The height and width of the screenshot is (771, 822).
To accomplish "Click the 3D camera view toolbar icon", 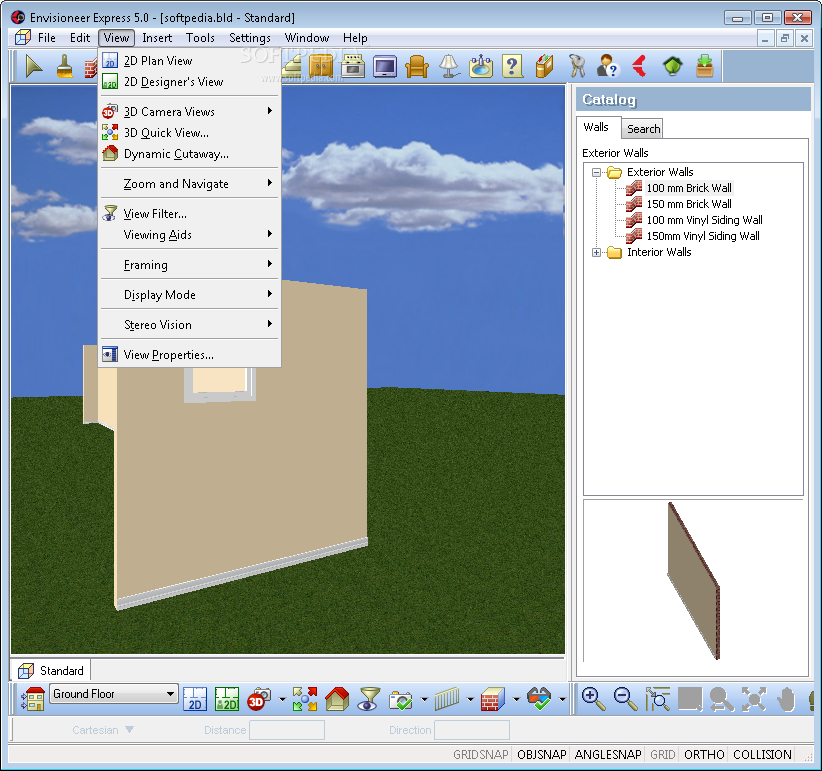I will pos(259,699).
